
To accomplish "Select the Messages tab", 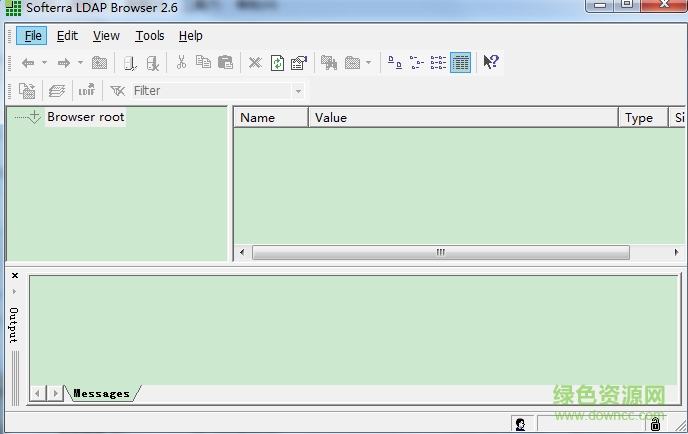I will click(x=102, y=394).
